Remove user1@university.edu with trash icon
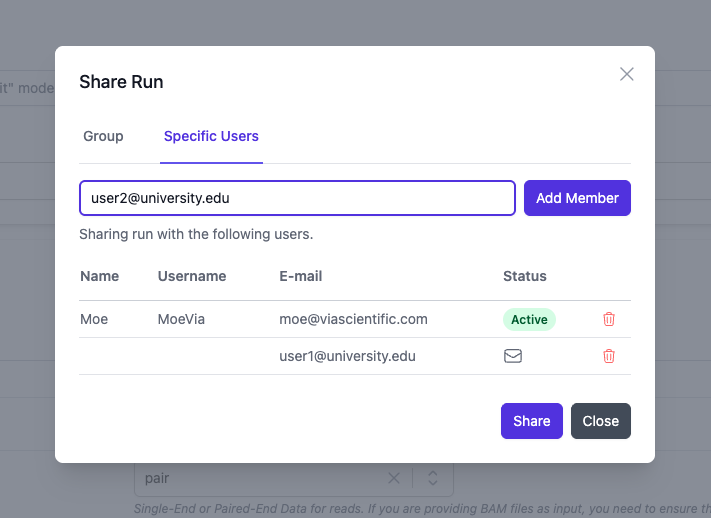 click(x=609, y=356)
